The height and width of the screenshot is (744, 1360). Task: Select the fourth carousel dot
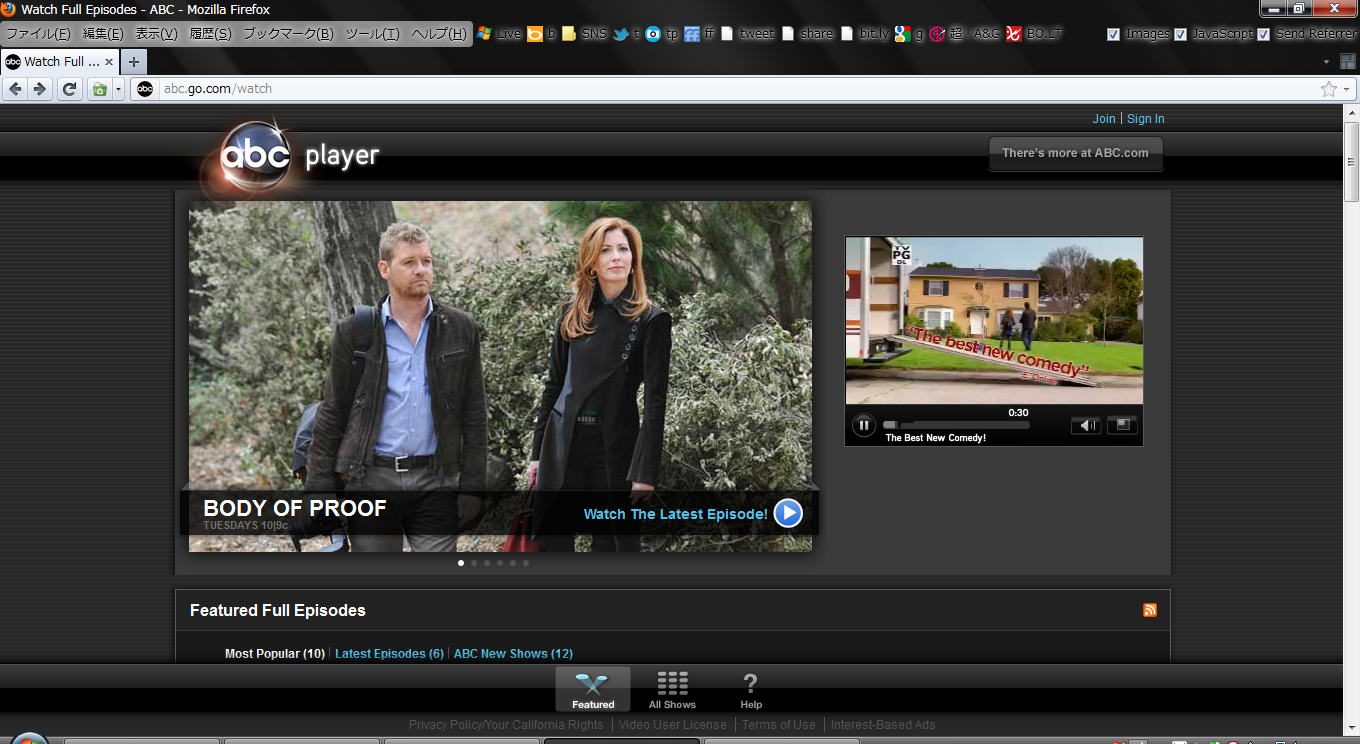pos(500,563)
